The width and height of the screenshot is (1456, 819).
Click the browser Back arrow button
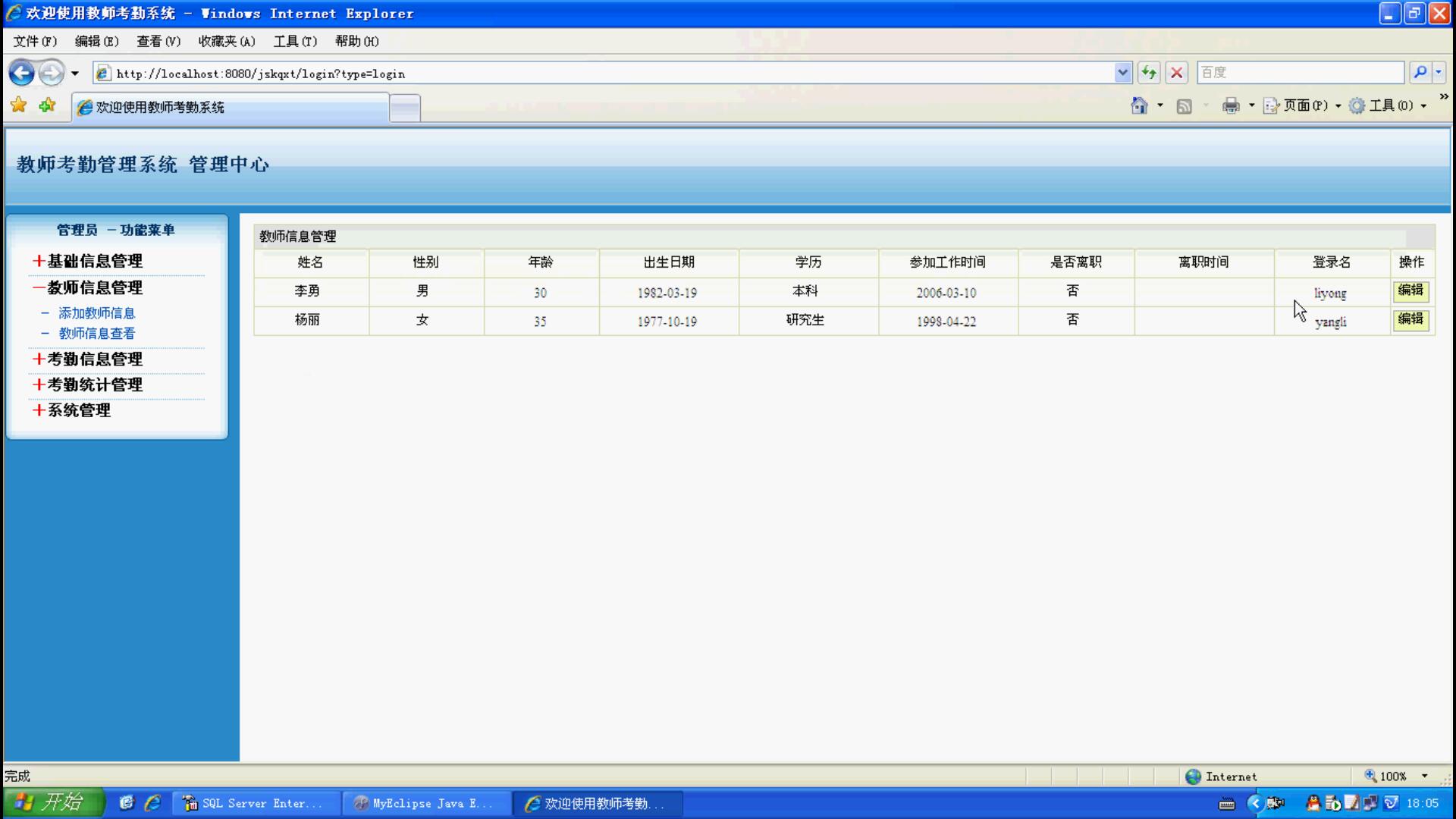coord(21,73)
